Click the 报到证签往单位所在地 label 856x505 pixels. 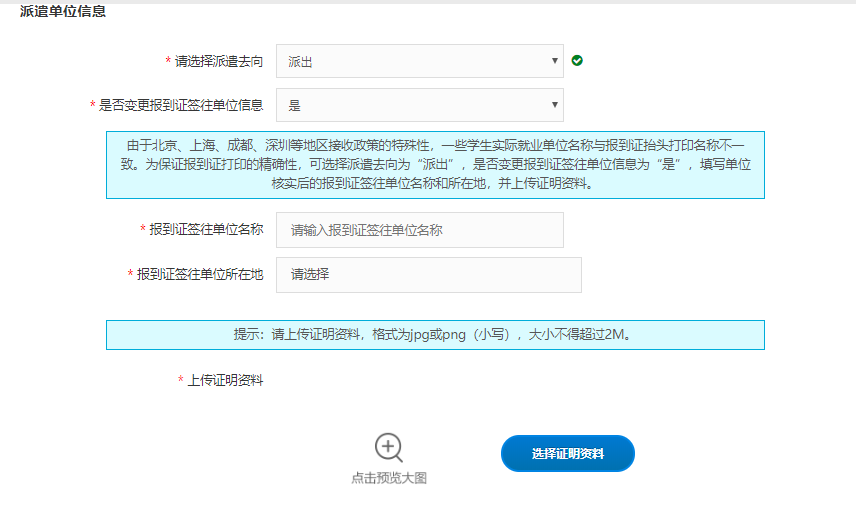click(200, 274)
